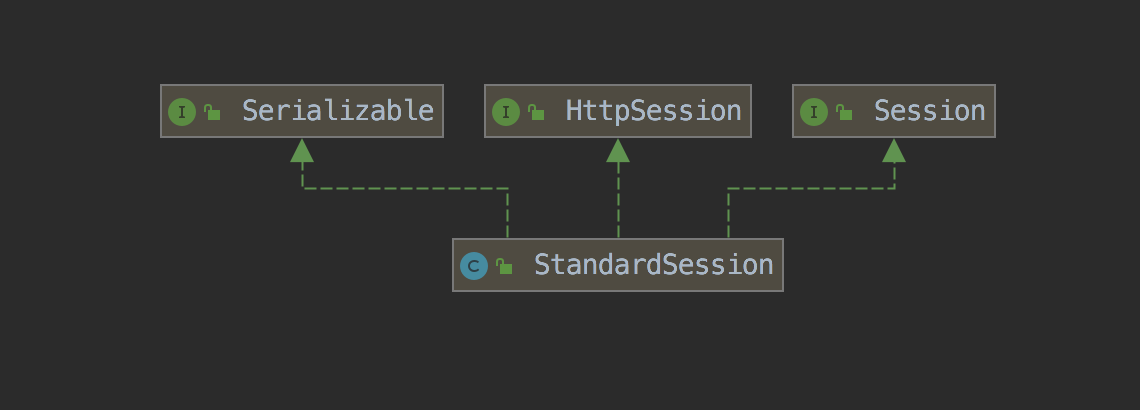
Task: Click the arrowhead pointing into Serializable
Action: (302, 150)
